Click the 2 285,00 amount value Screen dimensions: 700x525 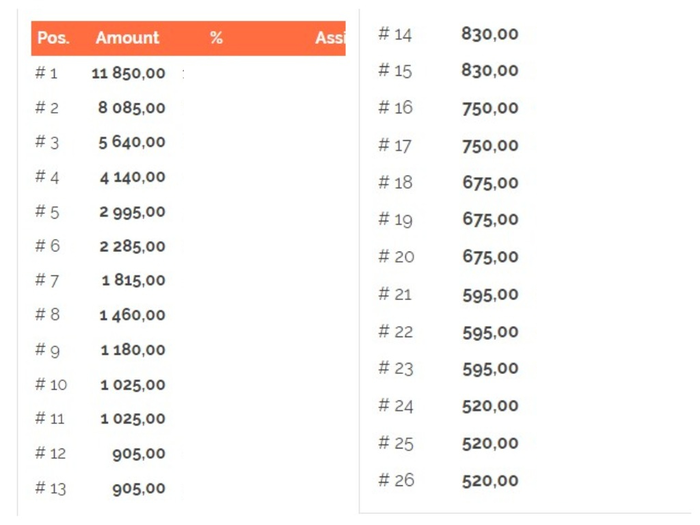(x=132, y=246)
